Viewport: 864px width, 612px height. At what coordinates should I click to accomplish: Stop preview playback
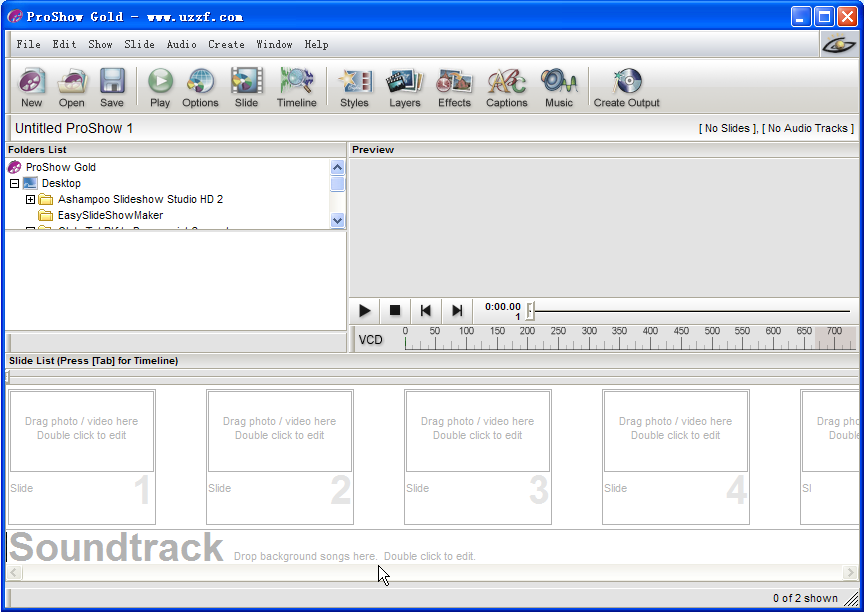(x=395, y=311)
